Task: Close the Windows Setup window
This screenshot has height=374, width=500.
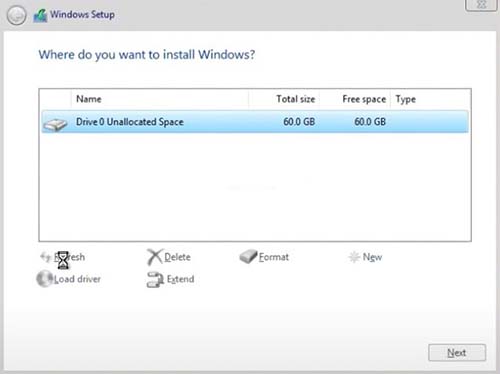Action: [481, 5]
